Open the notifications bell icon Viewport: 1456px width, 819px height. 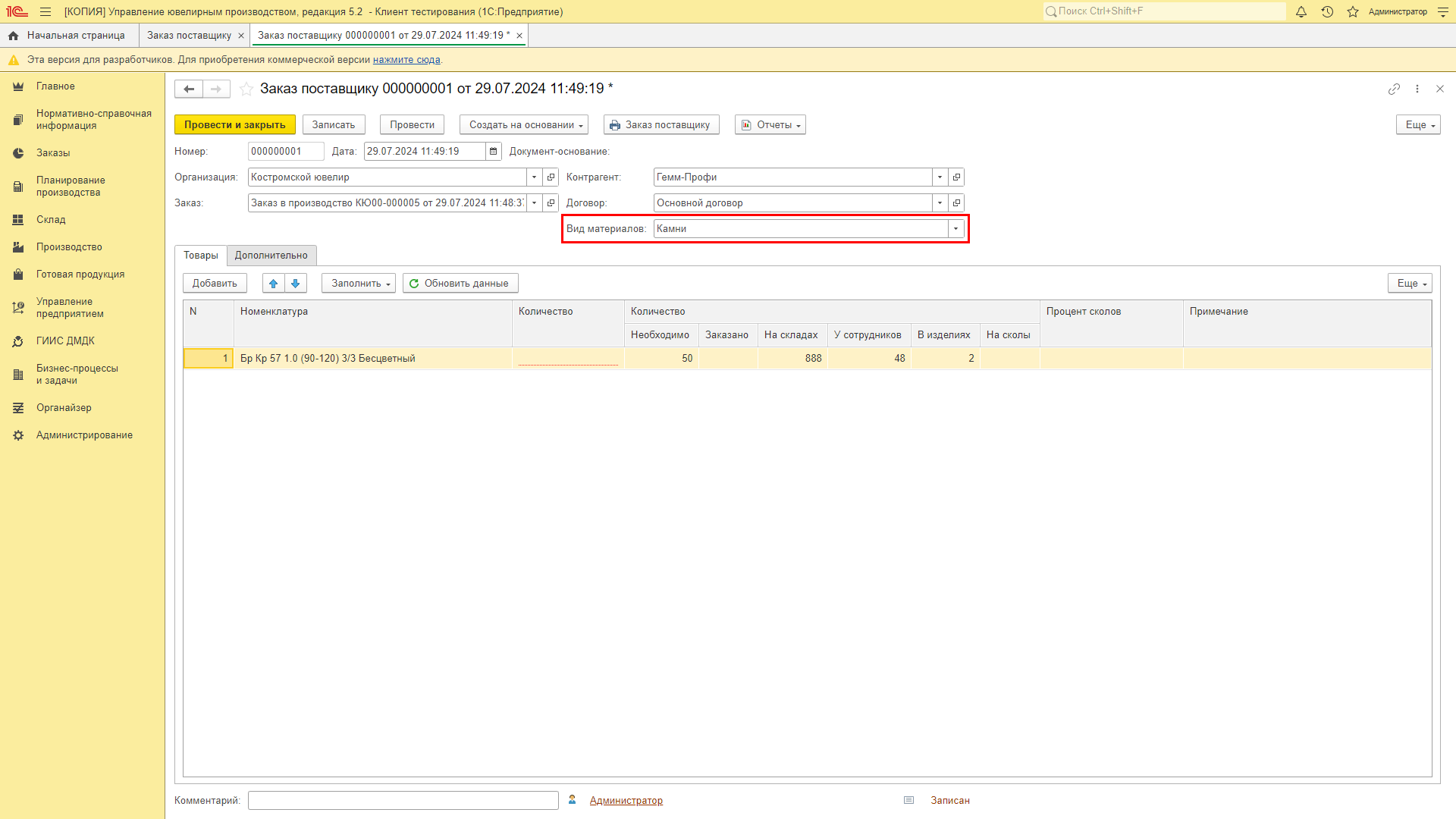pyautogui.click(x=1301, y=11)
